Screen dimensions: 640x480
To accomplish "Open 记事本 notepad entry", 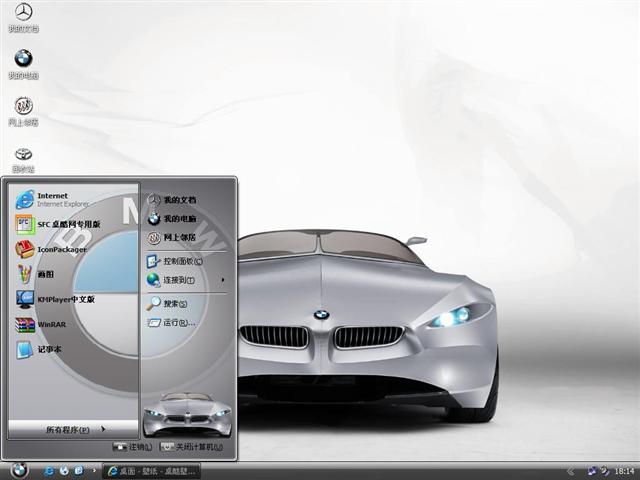I will tap(50, 349).
